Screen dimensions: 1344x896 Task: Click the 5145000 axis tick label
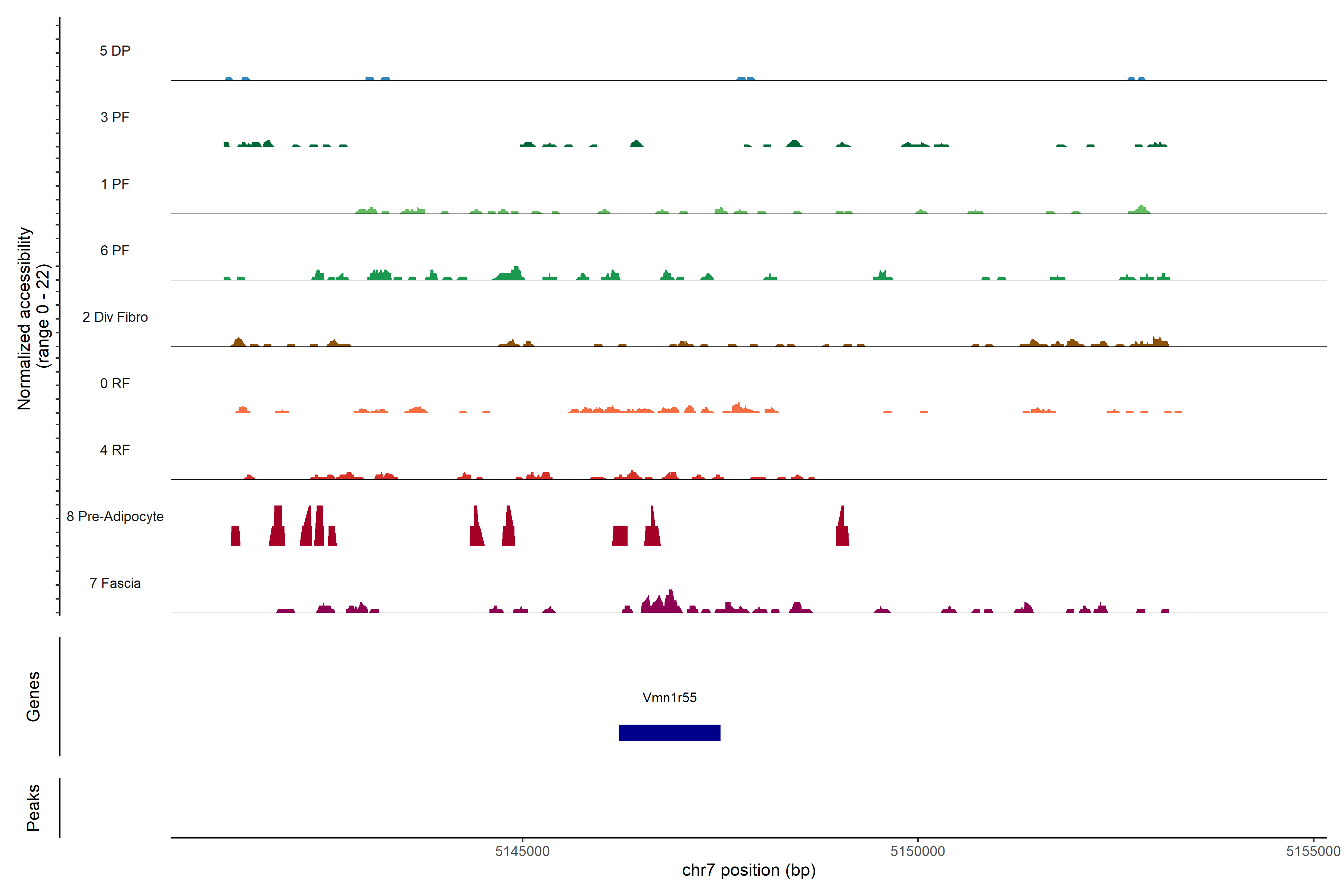[522, 851]
